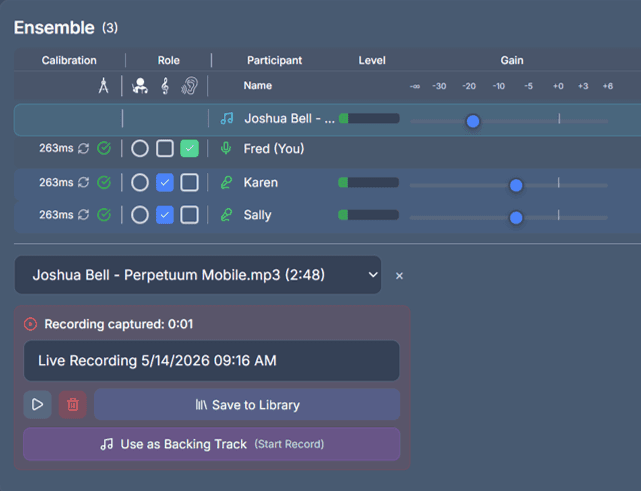
Task: Click the instrument icon beside Sally
Action: coord(226,215)
